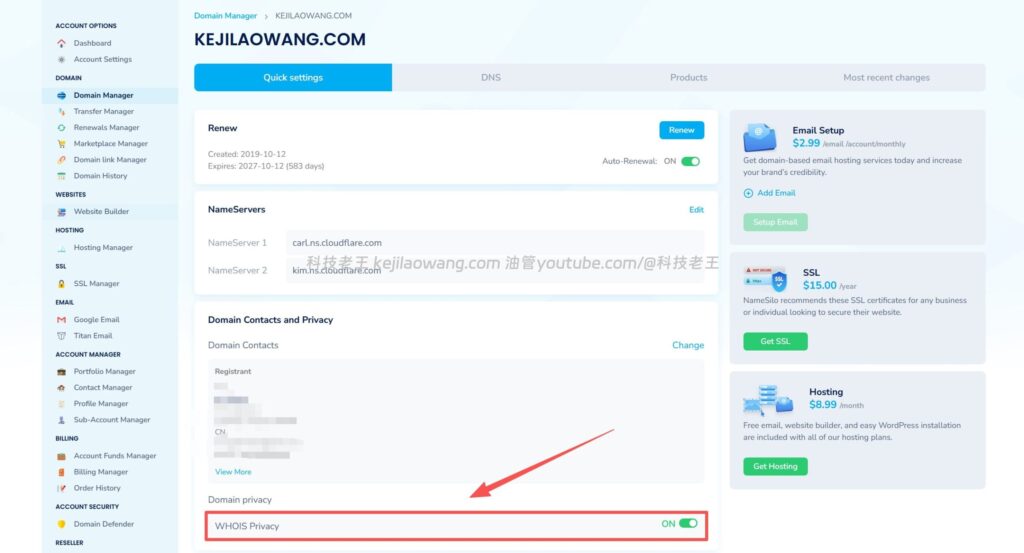Image resolution: width=1024 pixels, height=553 pixels.
Task: Click the Sub-Account Manager icon
Action: 61,420
